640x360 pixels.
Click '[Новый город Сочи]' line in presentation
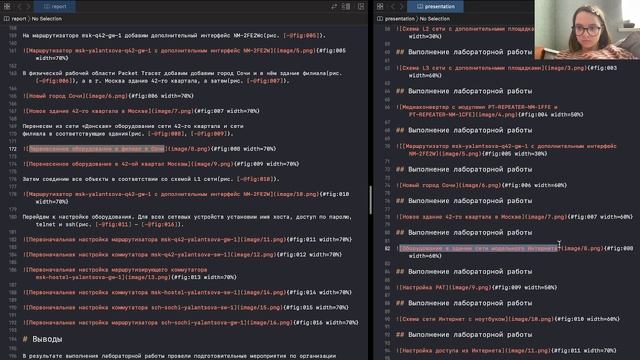tap(482, 185)
